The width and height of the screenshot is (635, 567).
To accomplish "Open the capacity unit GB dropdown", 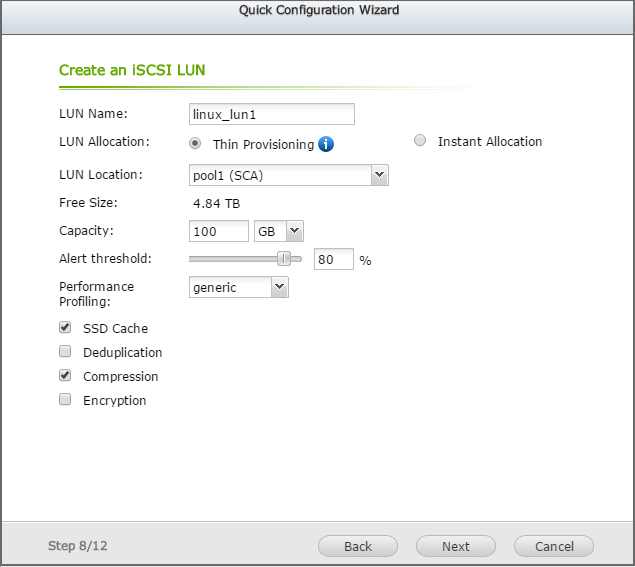I will point(294,231).
